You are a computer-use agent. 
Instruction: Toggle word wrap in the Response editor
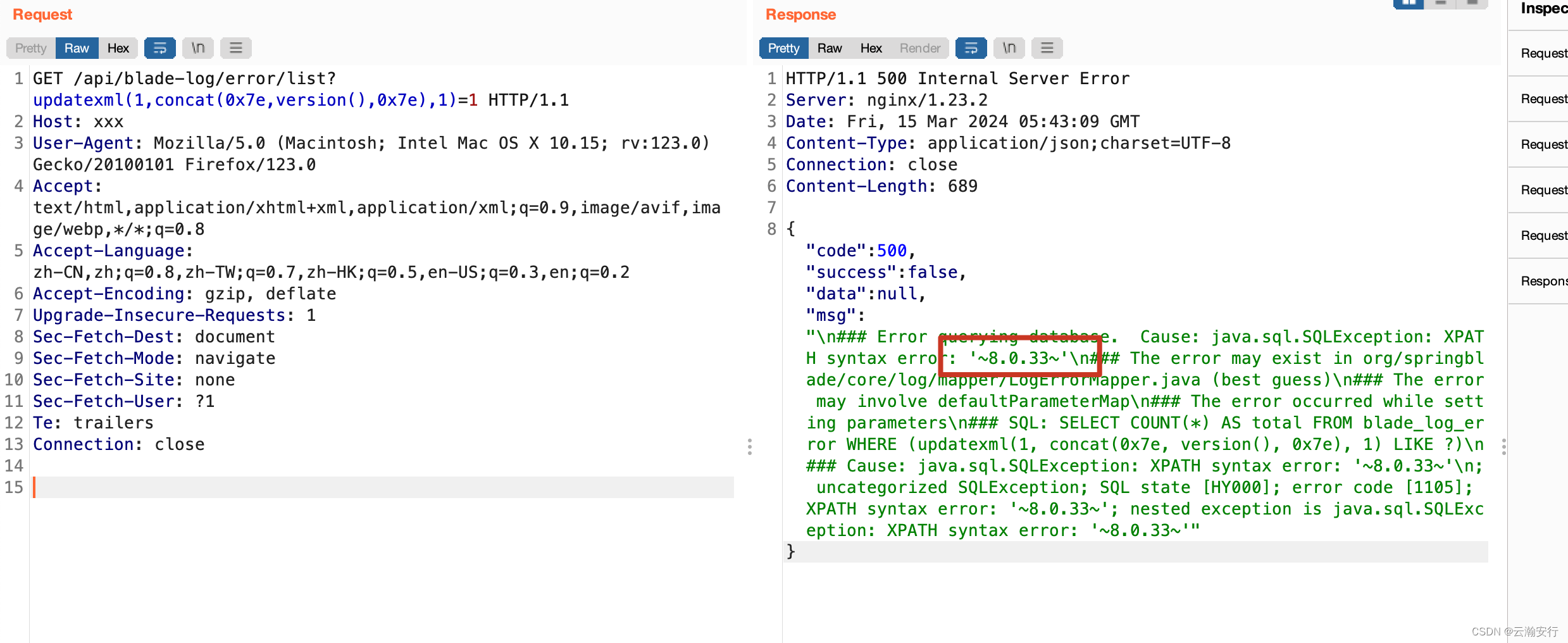(x=971, y=47)
